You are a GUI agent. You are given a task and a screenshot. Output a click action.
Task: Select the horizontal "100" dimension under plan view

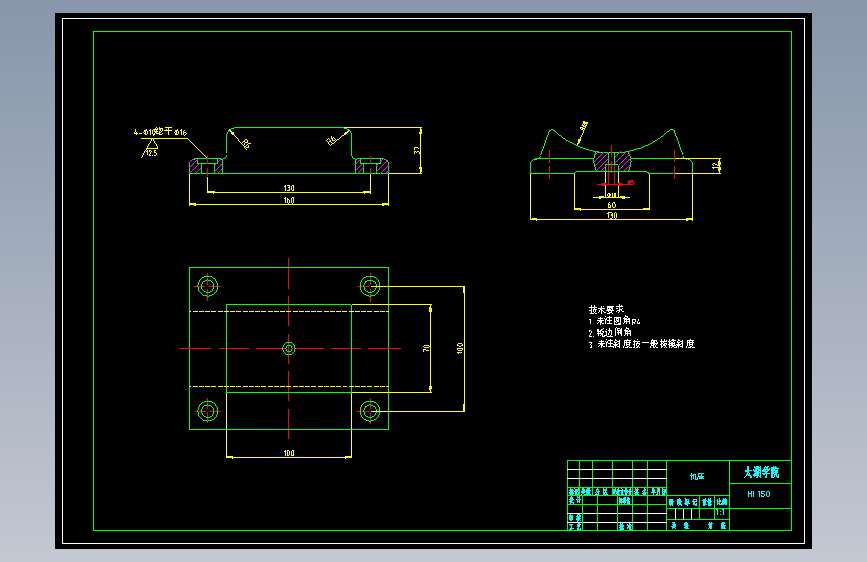289,453
